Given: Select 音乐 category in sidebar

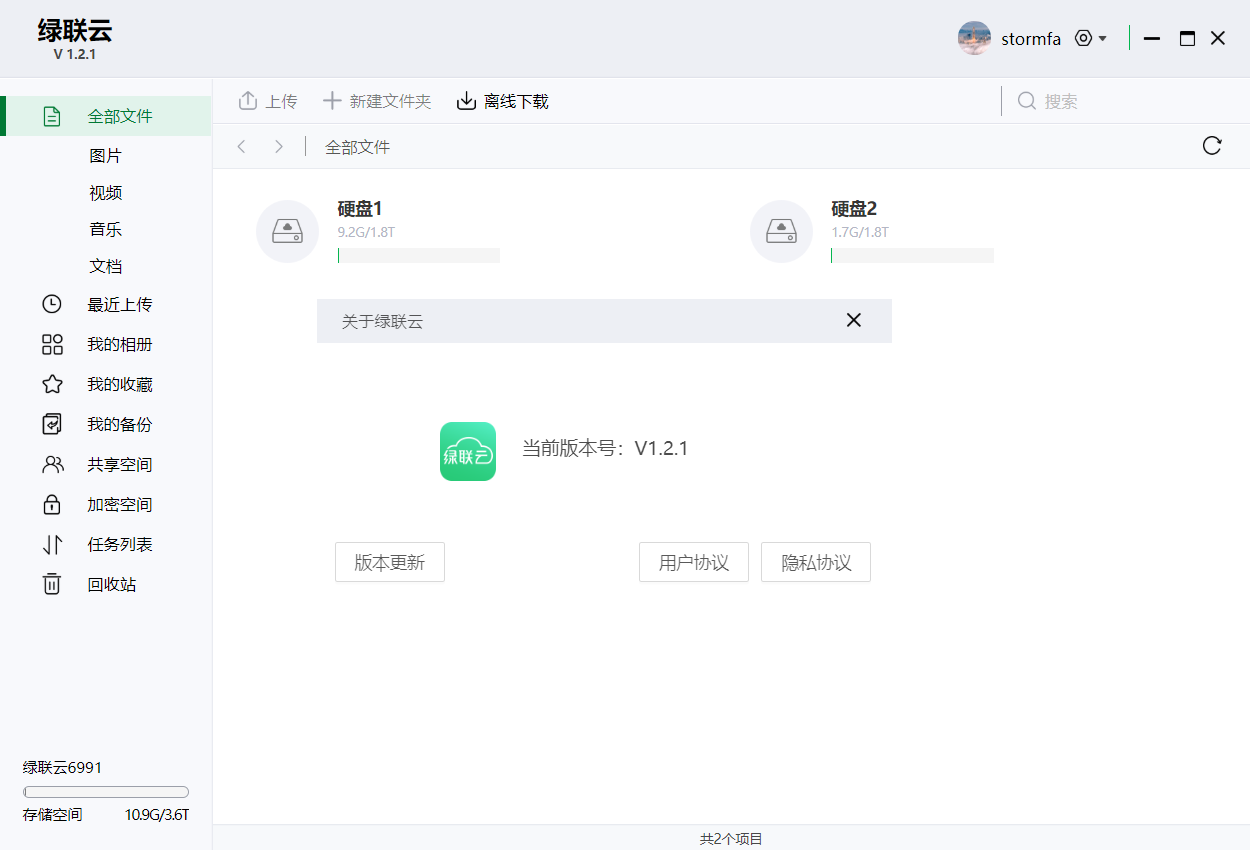Looking at the screenshot, I should tap(105, 229).
